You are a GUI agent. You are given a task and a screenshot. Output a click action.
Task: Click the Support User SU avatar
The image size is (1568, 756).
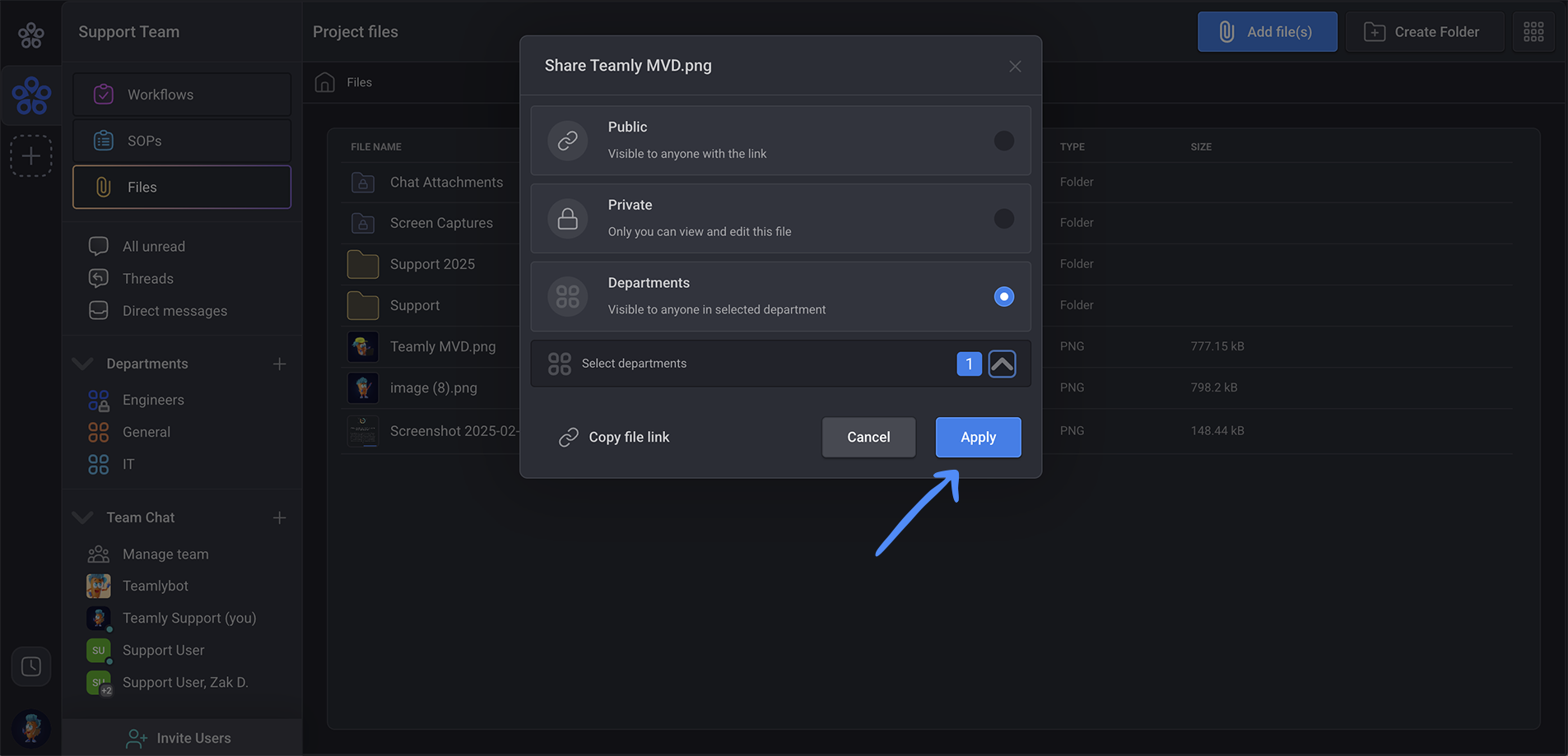[99, 650]
